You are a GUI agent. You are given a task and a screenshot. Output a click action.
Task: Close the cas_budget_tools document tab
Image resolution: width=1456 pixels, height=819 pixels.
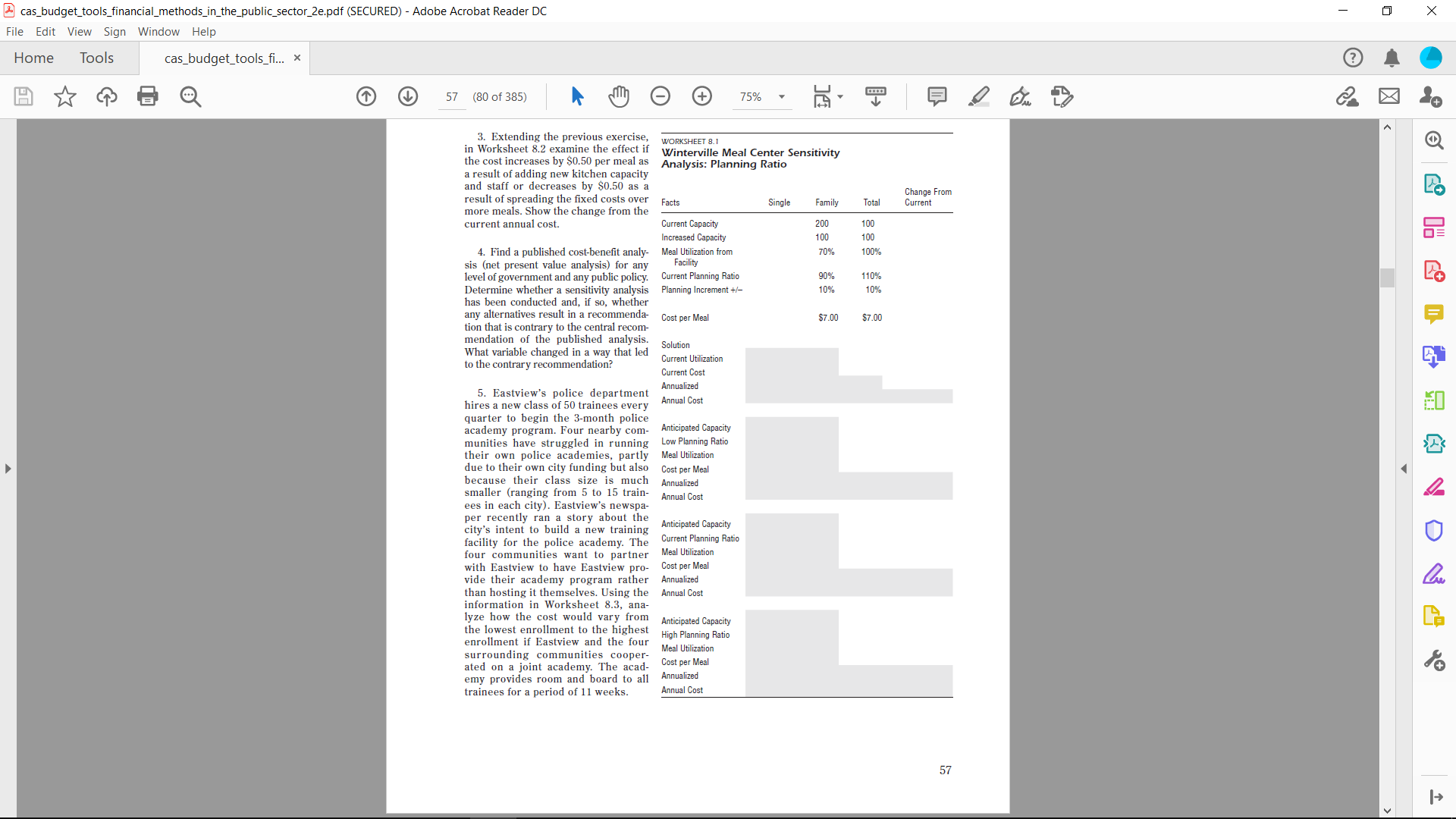[297, 58]
